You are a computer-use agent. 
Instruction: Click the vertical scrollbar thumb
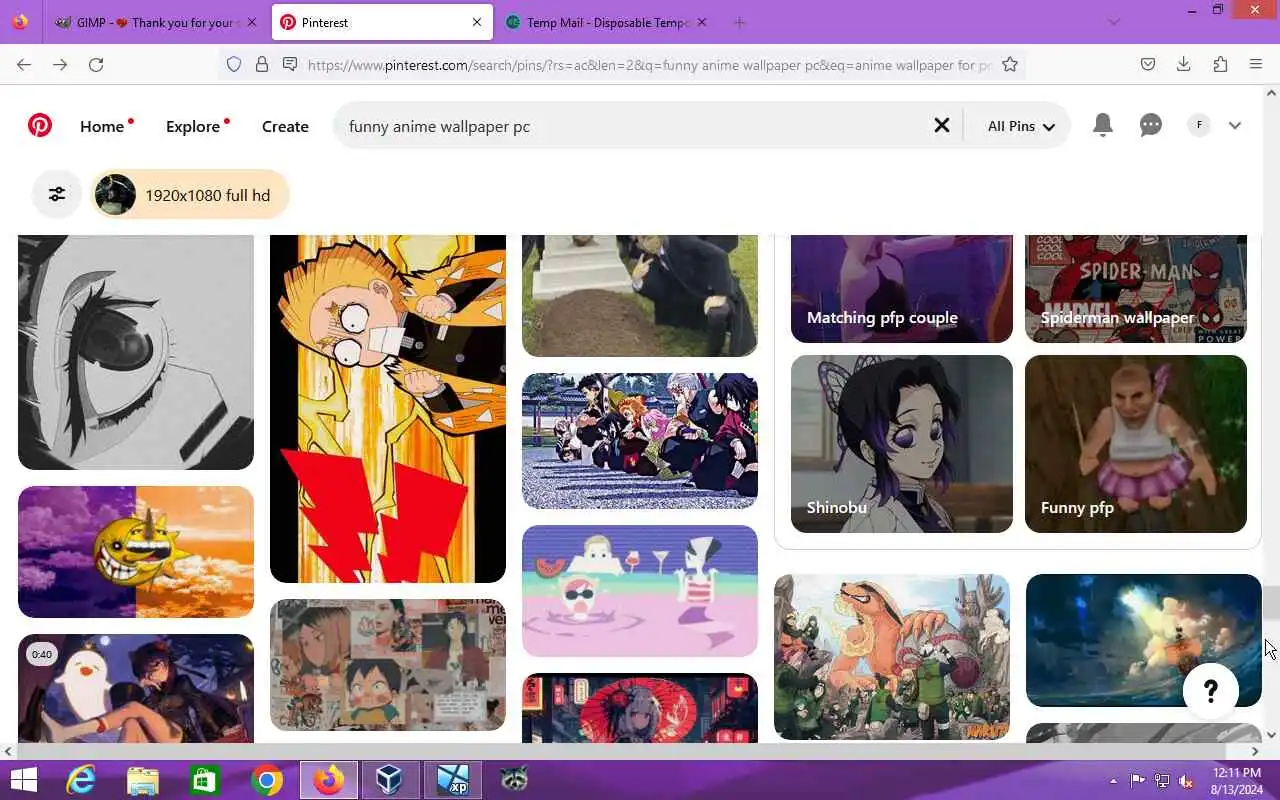1271,603
